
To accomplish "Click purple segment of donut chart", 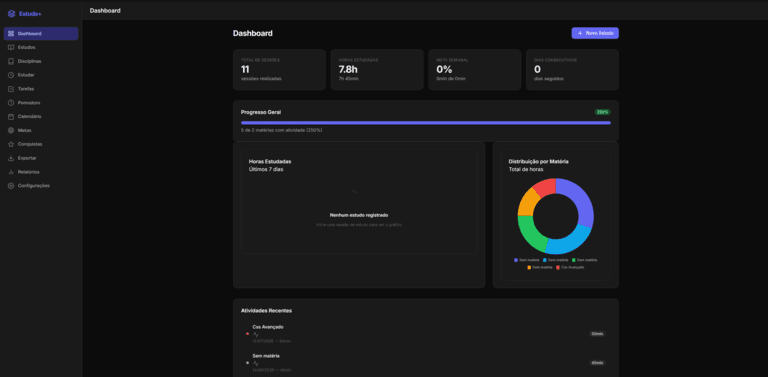I will point(579,200).
